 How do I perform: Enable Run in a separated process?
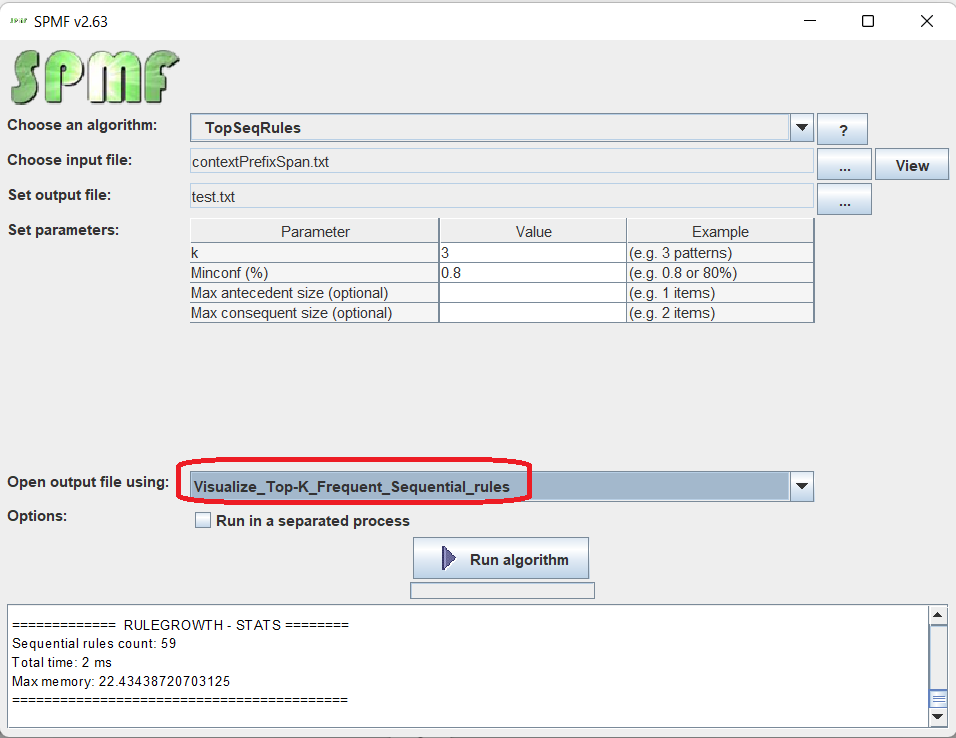tap(204, 521)
